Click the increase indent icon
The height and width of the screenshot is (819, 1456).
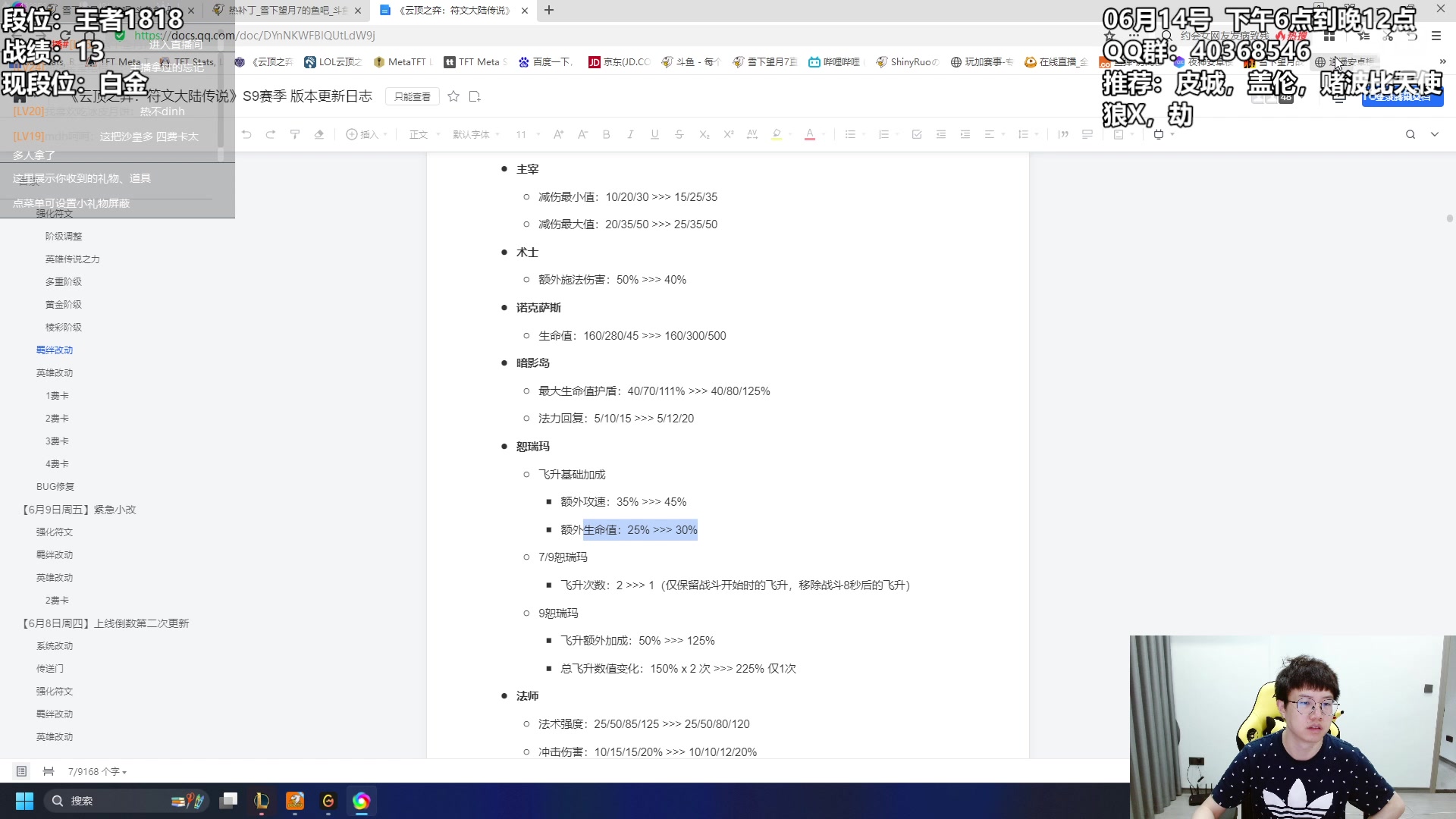point(965,134)
